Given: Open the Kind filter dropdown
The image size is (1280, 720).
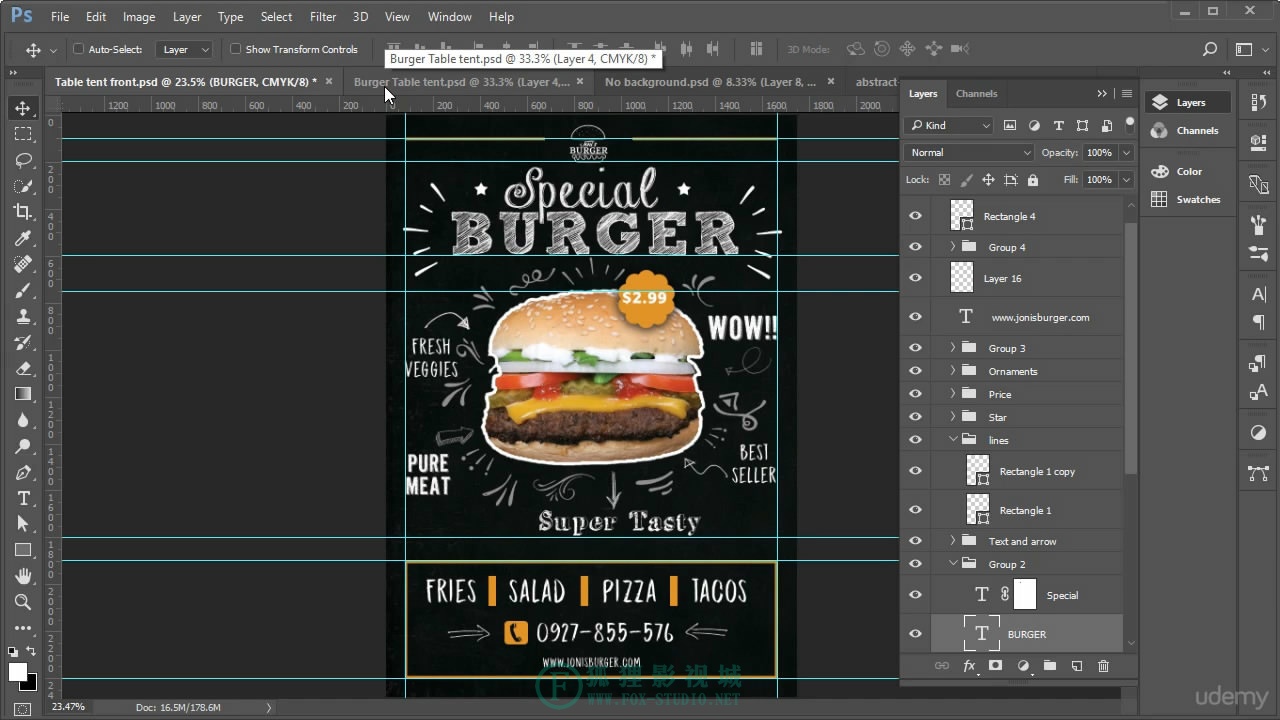Looking at the screenshot, I should pyautogui.click(x=949, y=125).
